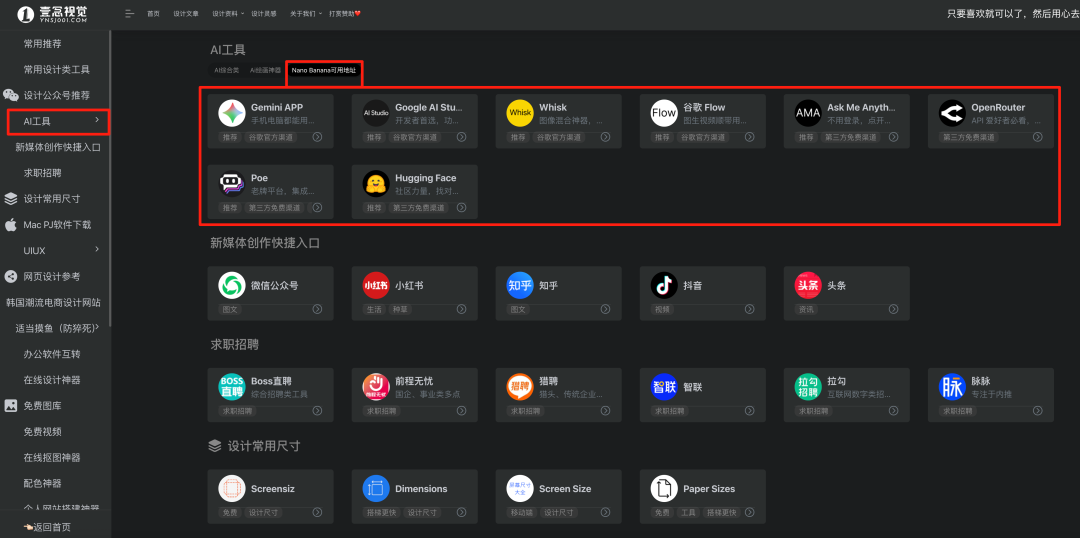The image size is (1080, 538).
Task: Click the 抖音 TikTok icon
Action: pos(664,285)
